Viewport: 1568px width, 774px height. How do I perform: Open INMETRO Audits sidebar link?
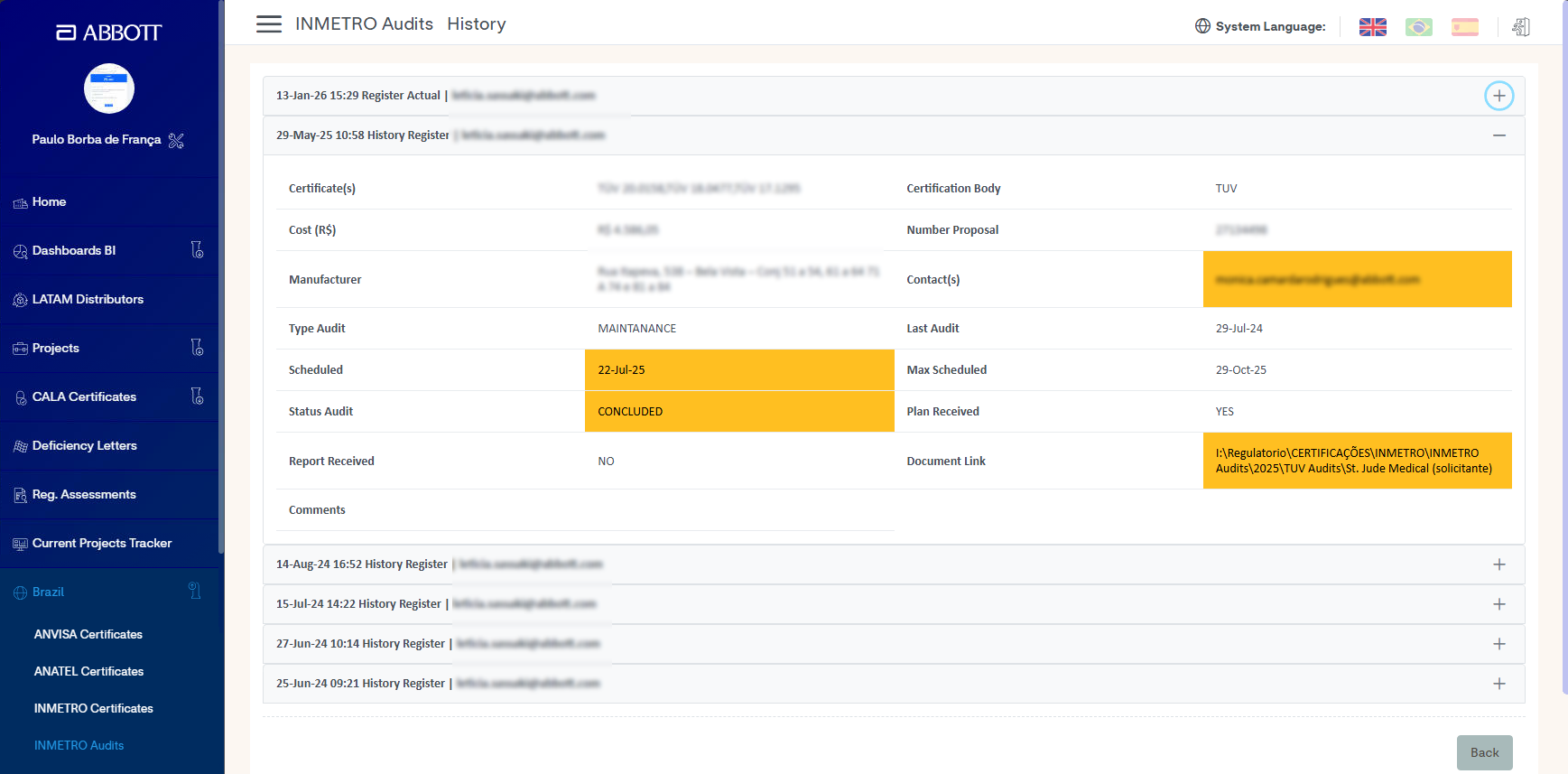(79, 745)
